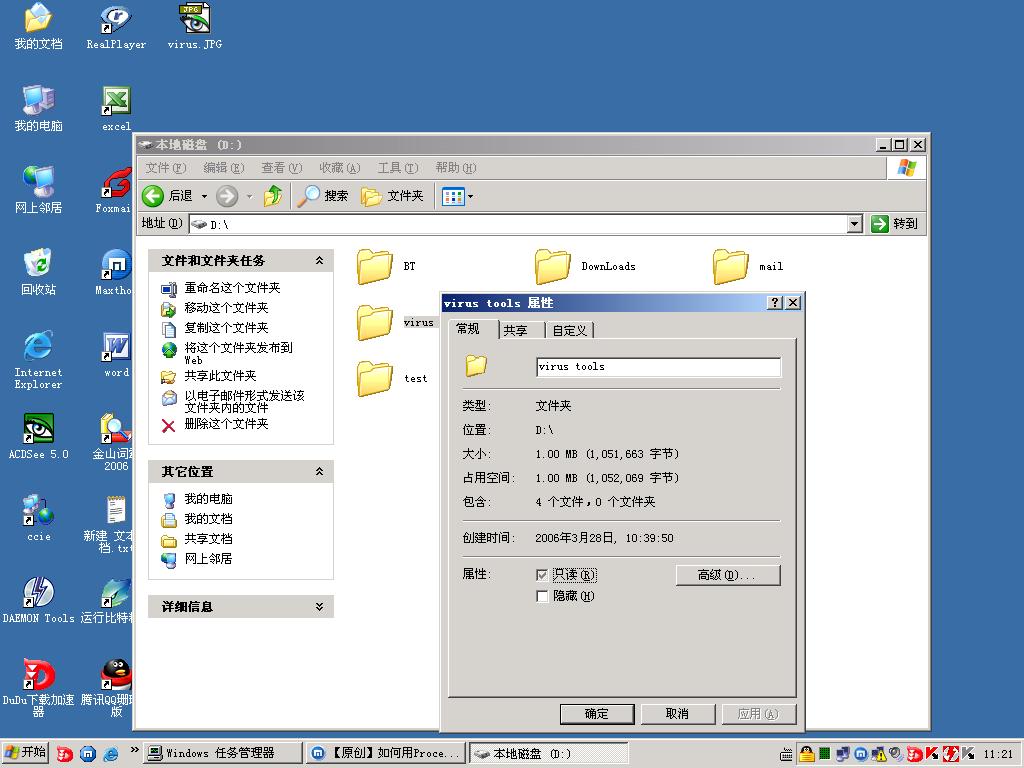Viewport: 1024px width, 768px height.
Task: Select the DuDu下载加速器 desktop icon
Action: click(x=38, y=687)
